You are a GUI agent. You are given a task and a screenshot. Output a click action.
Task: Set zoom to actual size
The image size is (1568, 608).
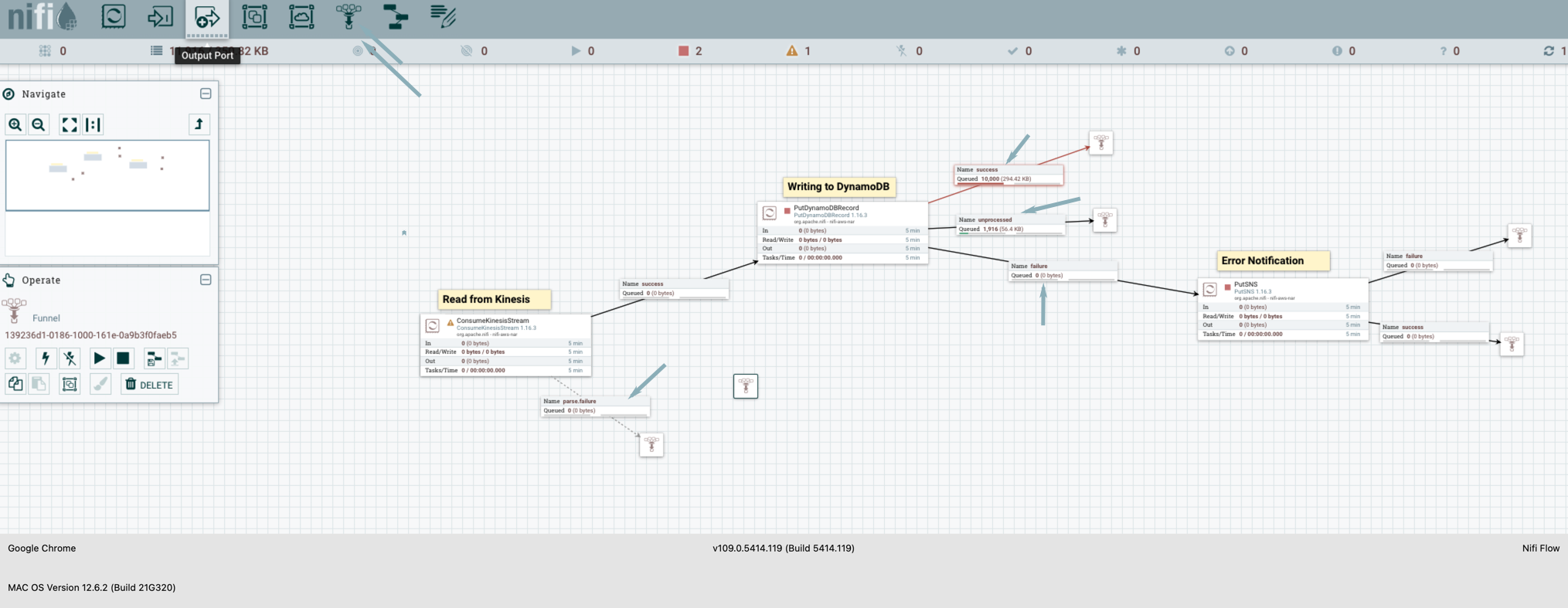point(93,124)
